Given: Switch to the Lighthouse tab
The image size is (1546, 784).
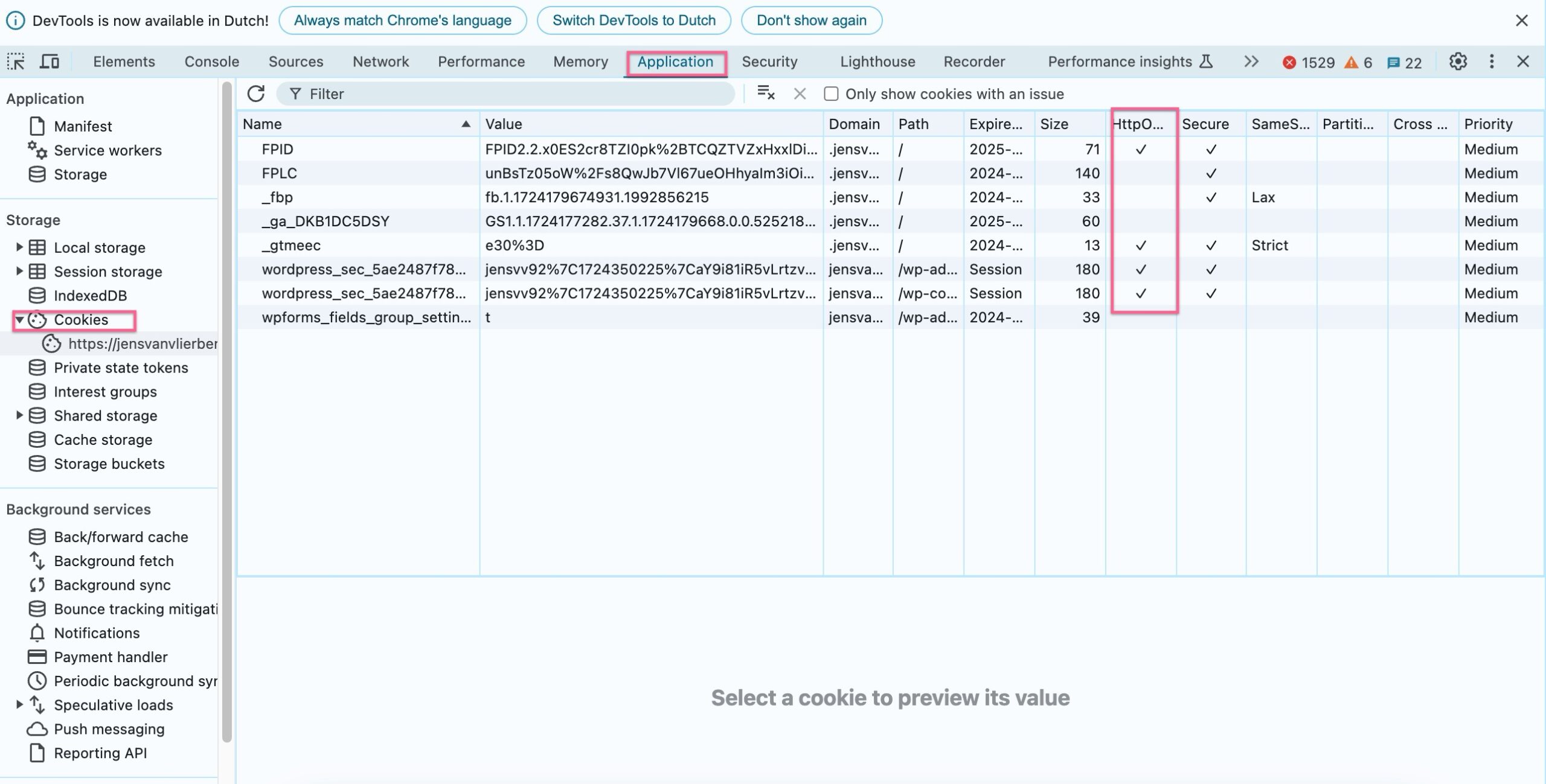Looking at the screenshot, I should (877, 62).
